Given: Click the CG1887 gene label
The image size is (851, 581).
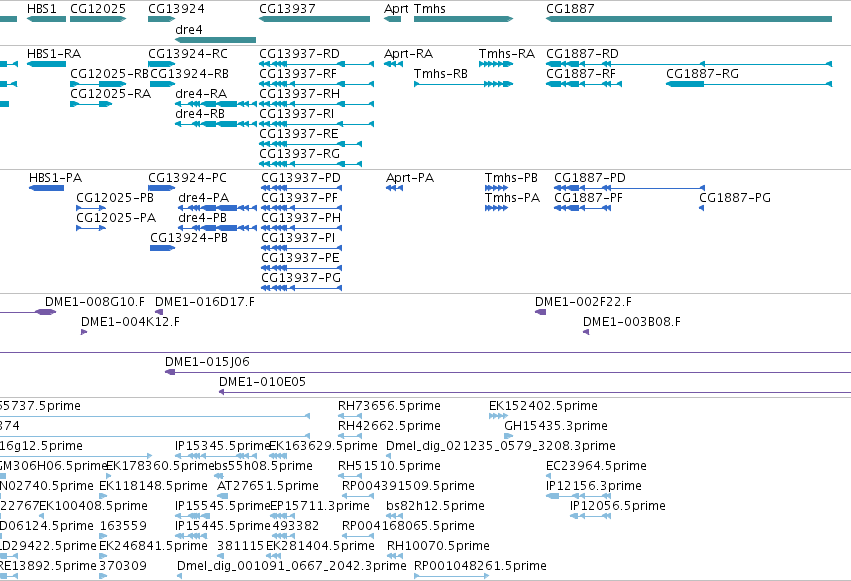Looking at the screenshot, I should point(570,9).
